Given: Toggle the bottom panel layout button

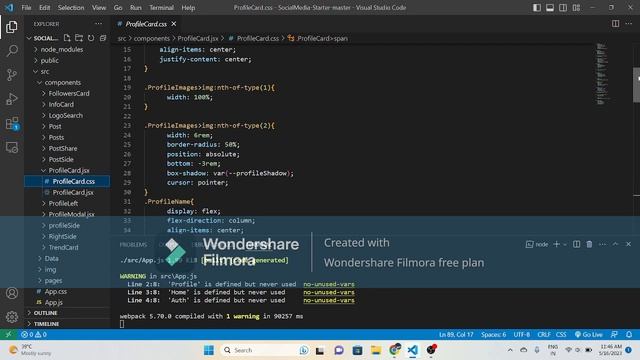Looking at the screenshot, I should (x=550, y=7).
